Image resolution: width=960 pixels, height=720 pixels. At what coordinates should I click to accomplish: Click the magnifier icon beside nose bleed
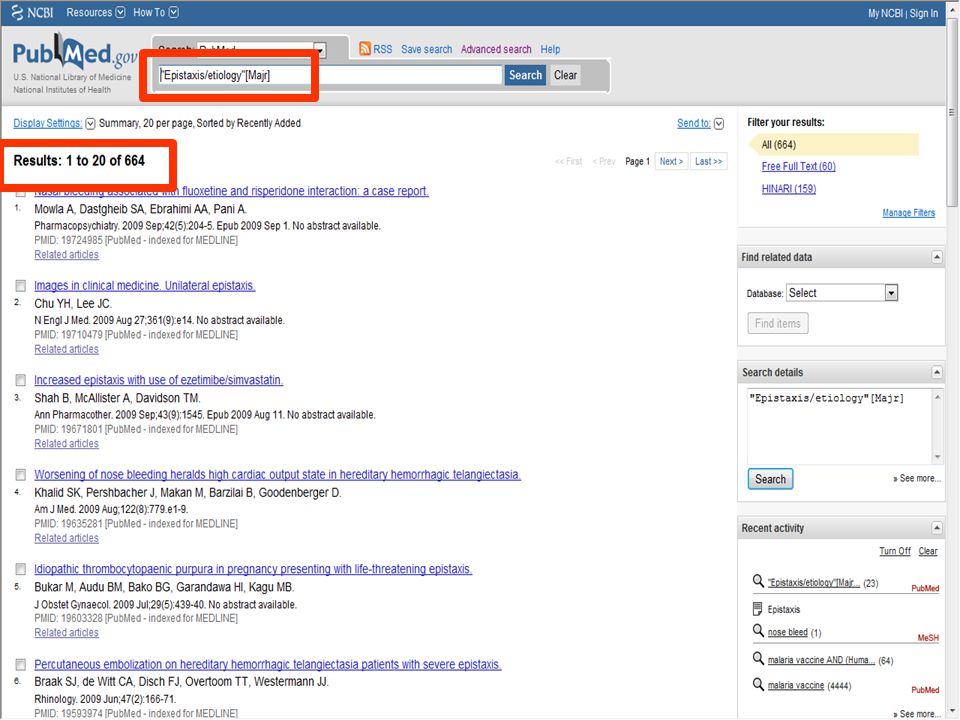pyautogui.click(x=758, y=631)
